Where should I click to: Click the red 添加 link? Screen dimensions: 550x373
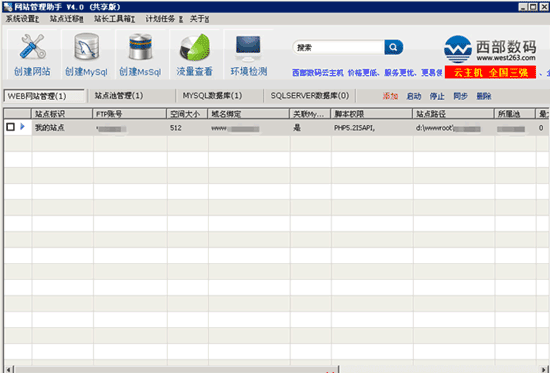click(x=390, y=96)
